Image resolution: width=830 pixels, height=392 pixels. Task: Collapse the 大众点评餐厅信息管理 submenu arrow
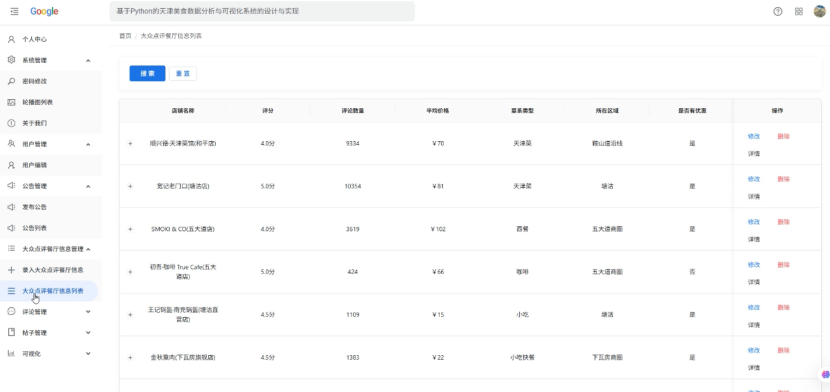tap(88, 249)
